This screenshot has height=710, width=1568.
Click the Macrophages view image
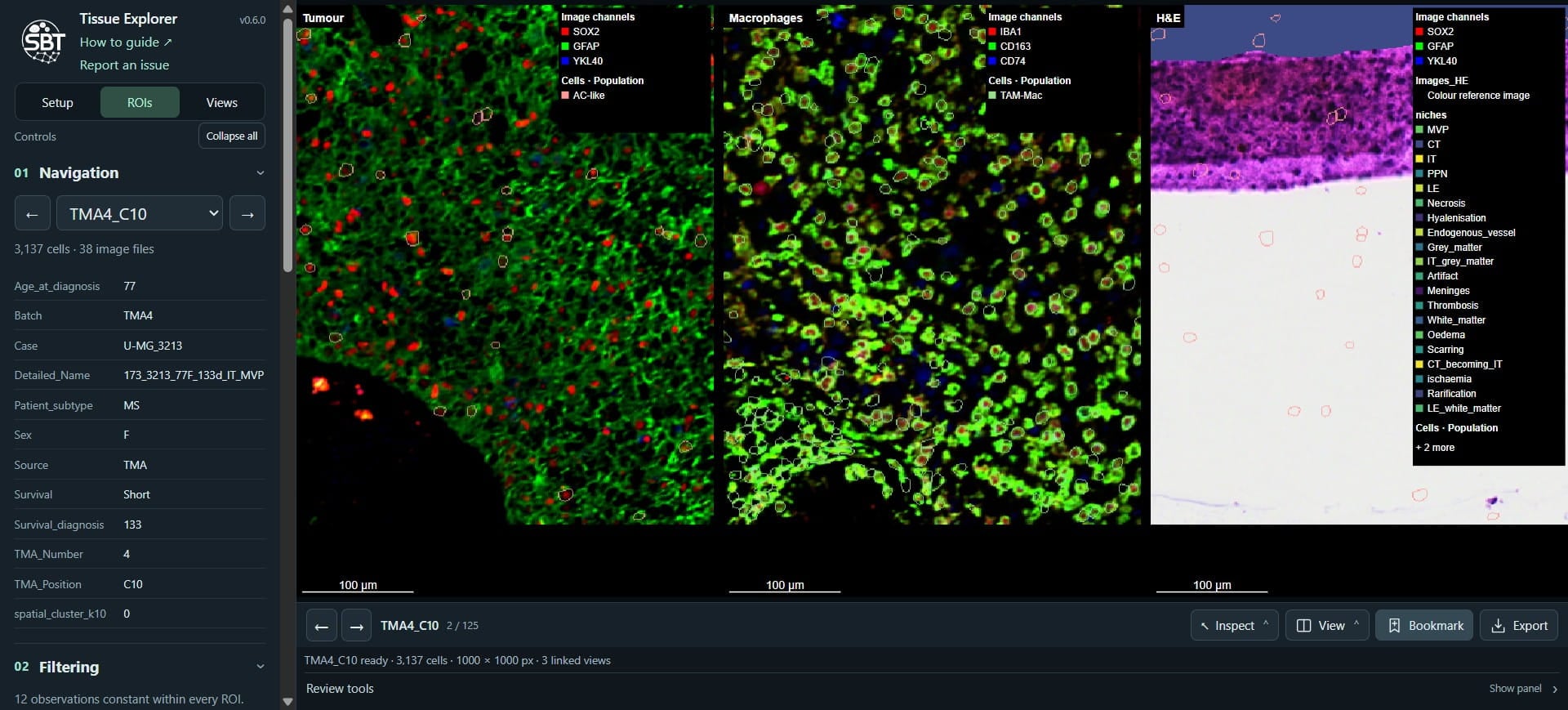932,265
